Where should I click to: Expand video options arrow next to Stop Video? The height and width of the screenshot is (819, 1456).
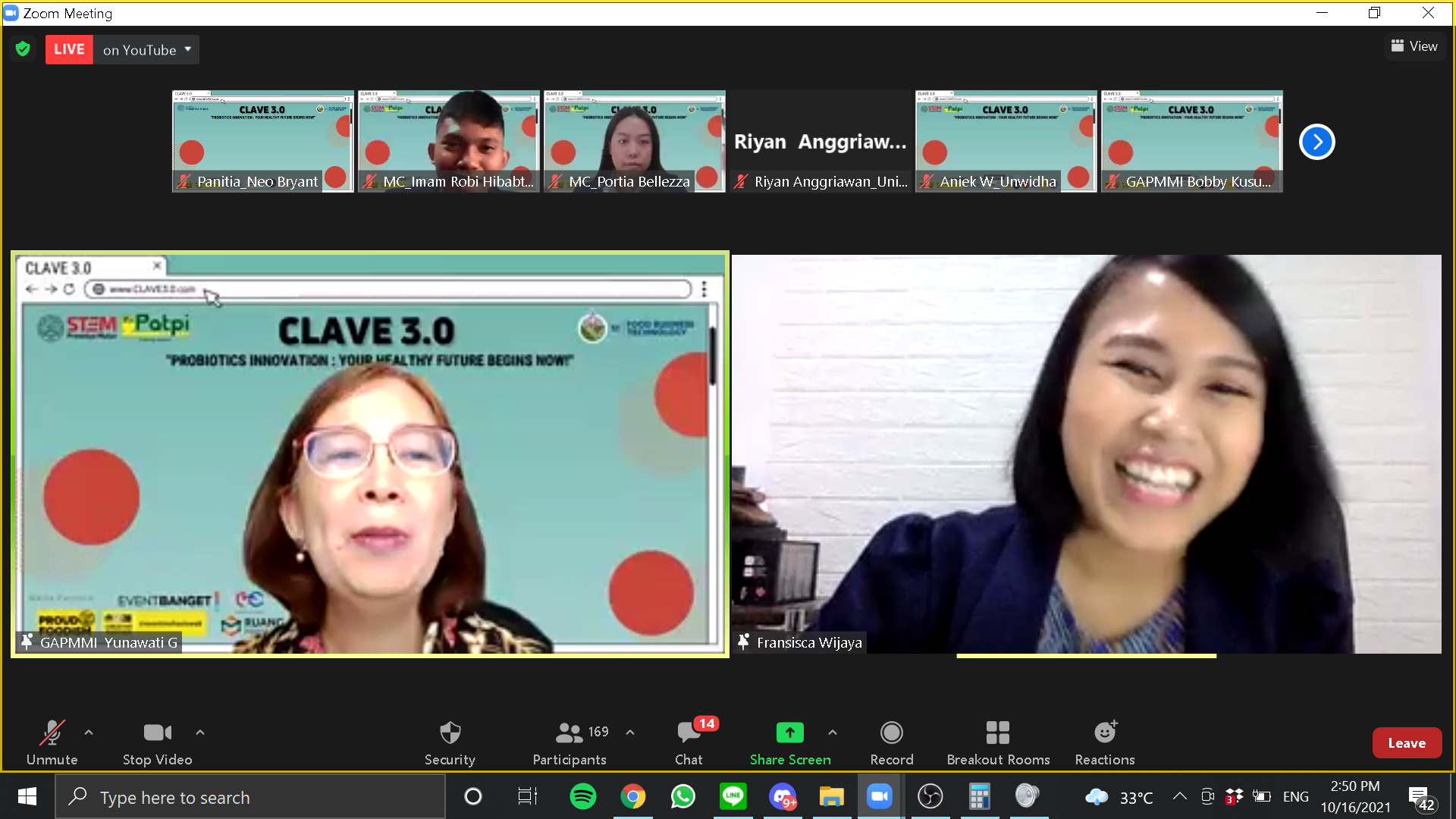point(200,733)
